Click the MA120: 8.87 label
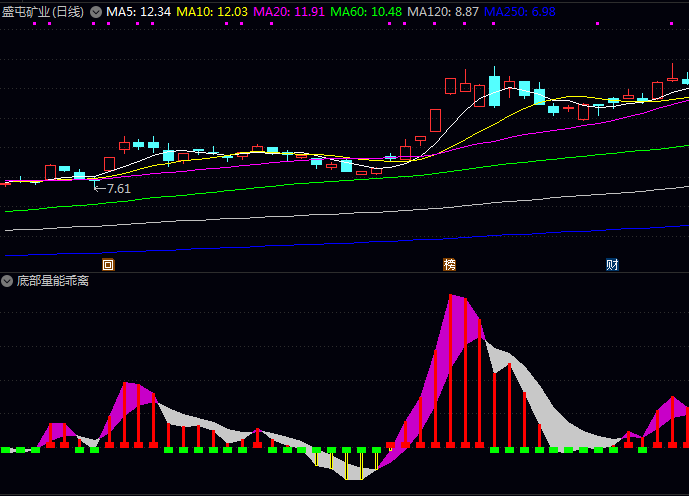689x496 pixels. tap(443, 12)
